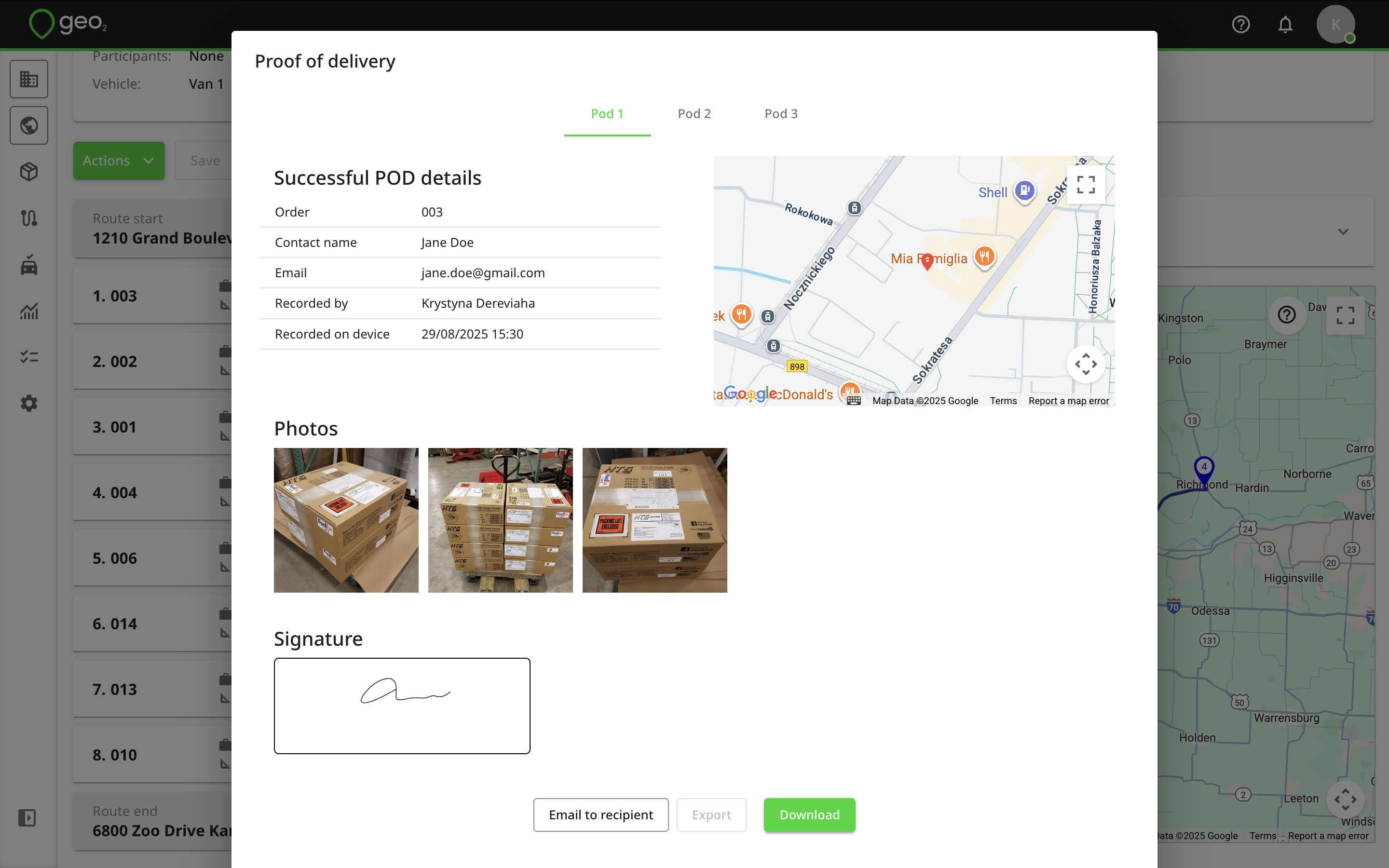Click the order number 003 value

click(x=432, y=212)
